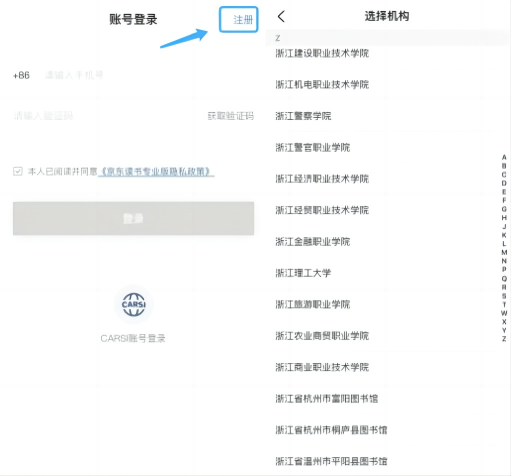
Task: Jump to letter M in index
Action: pyautogui.click(x=504, y=252)
